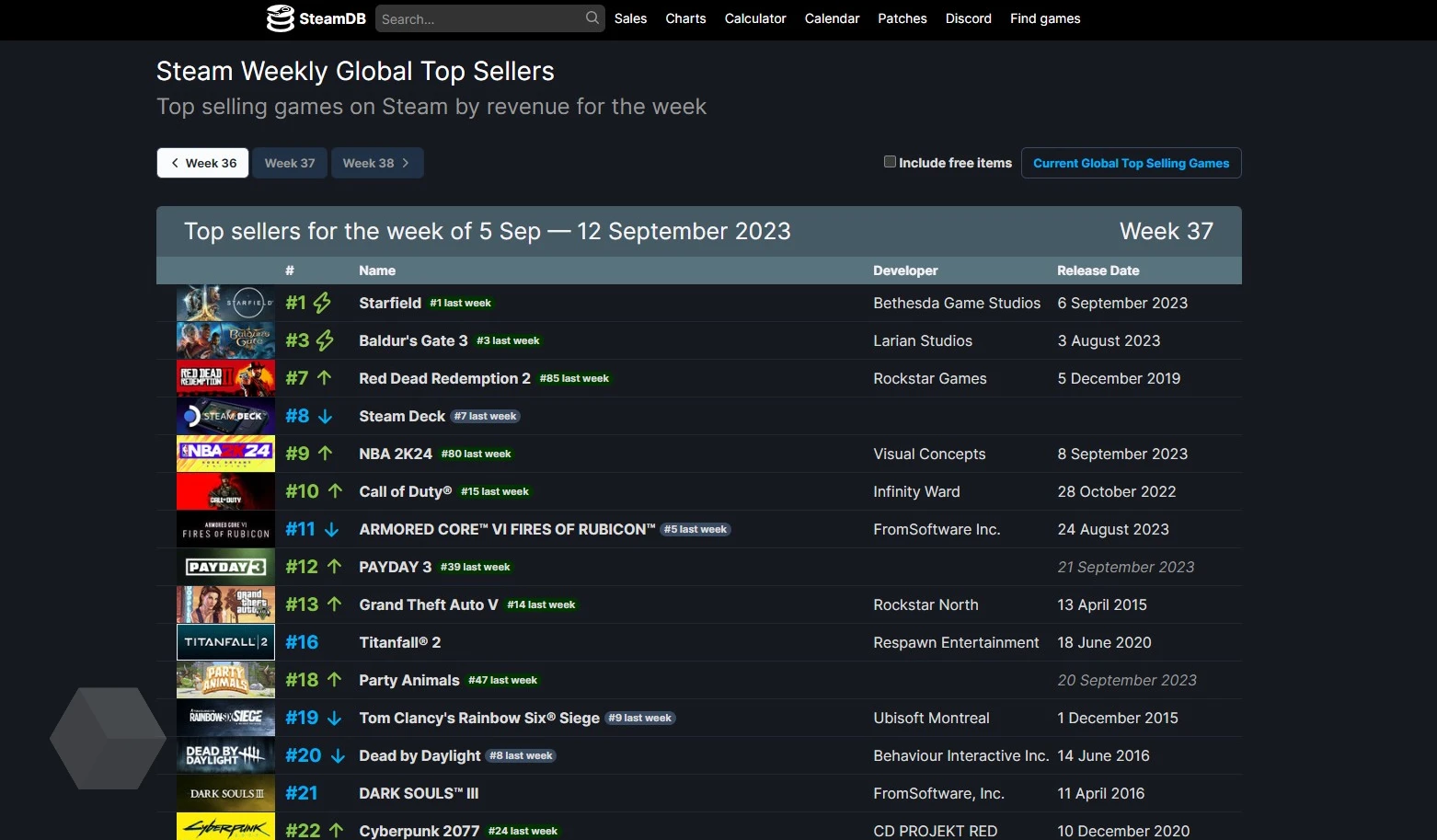Click the Starfield game thumbnail
The width and height of the screenshot is (1437, 840).
(225, 303)
